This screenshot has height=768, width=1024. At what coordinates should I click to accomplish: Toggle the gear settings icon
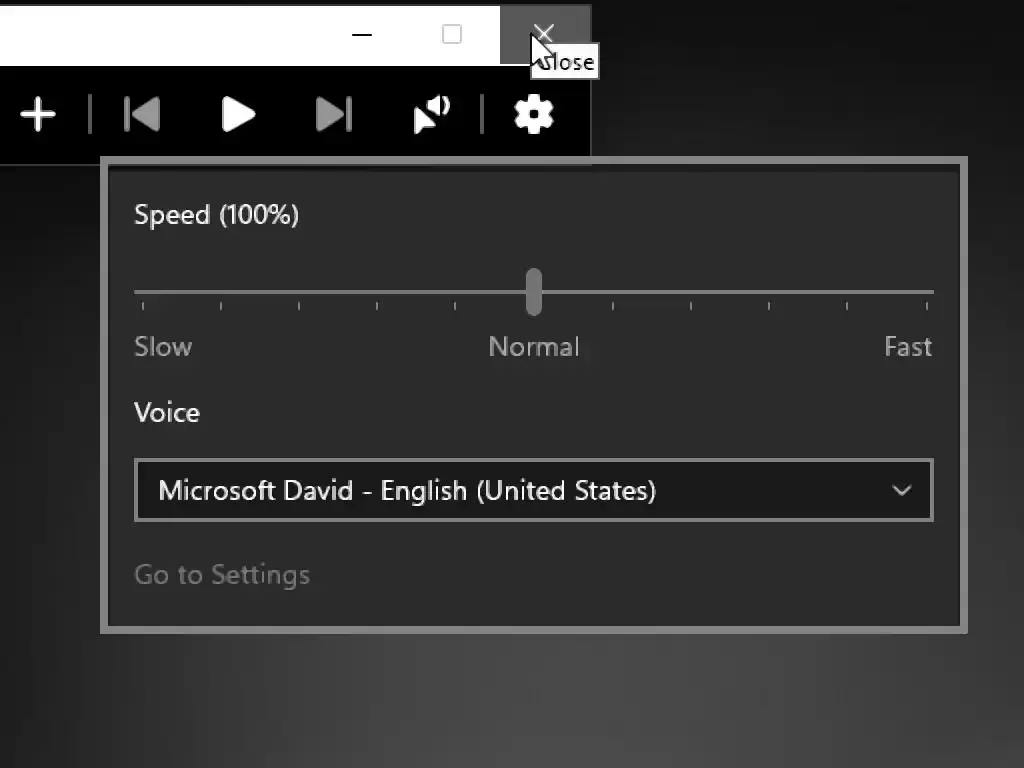click(534, 115)
